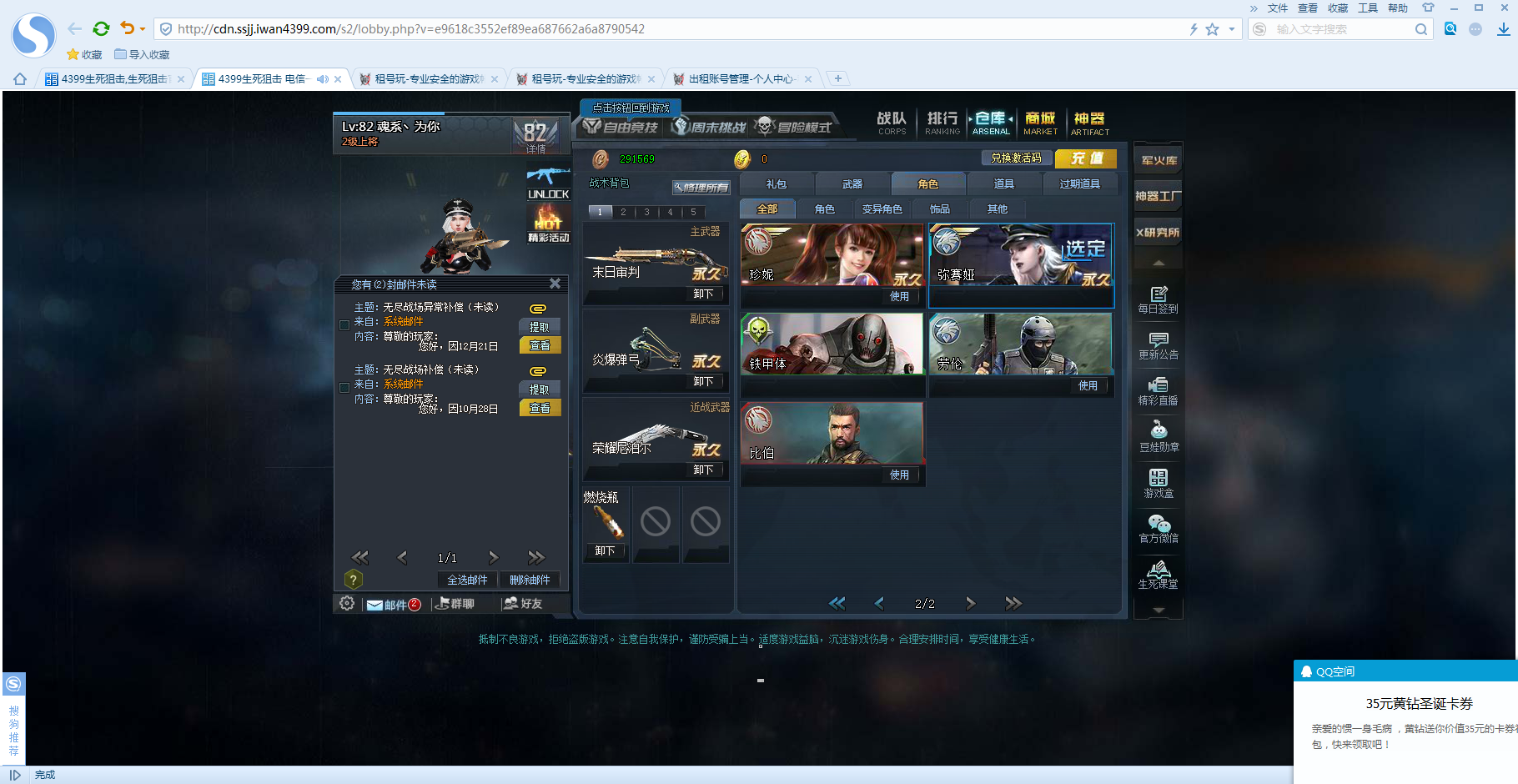Click the mail help question-mark icon
Viewport: 1518px width, 784px height.
[353, 580]
